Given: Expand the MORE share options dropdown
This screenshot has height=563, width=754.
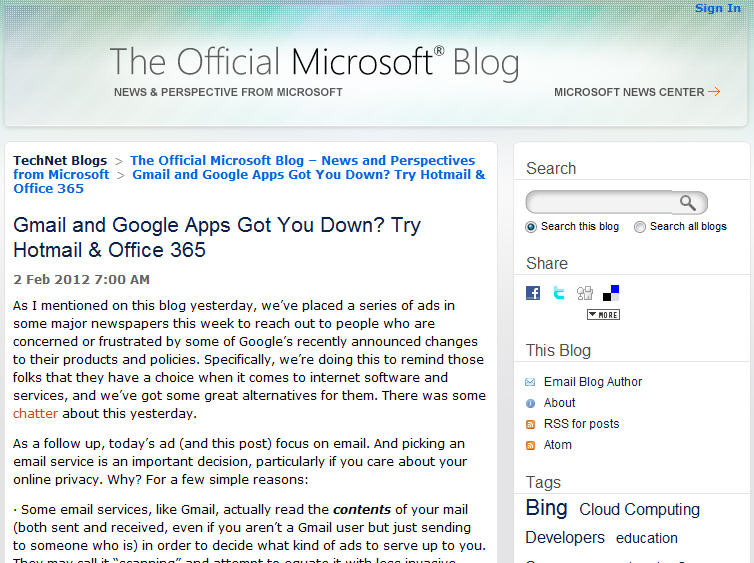Looking at the screenshot, I should [x=603, y=315].
